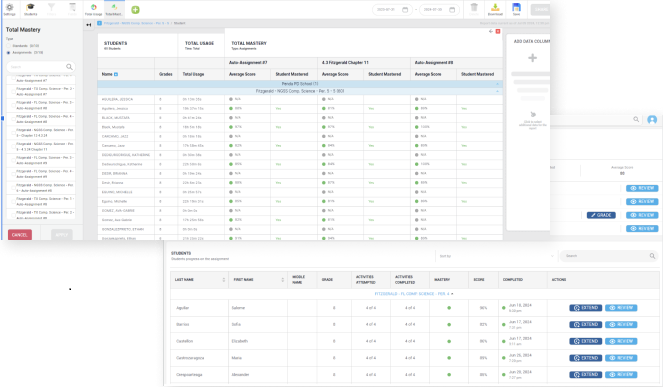Check Fitzgerald FL Comp. Science Per. 4 Auto-Assignment #8

13,119
